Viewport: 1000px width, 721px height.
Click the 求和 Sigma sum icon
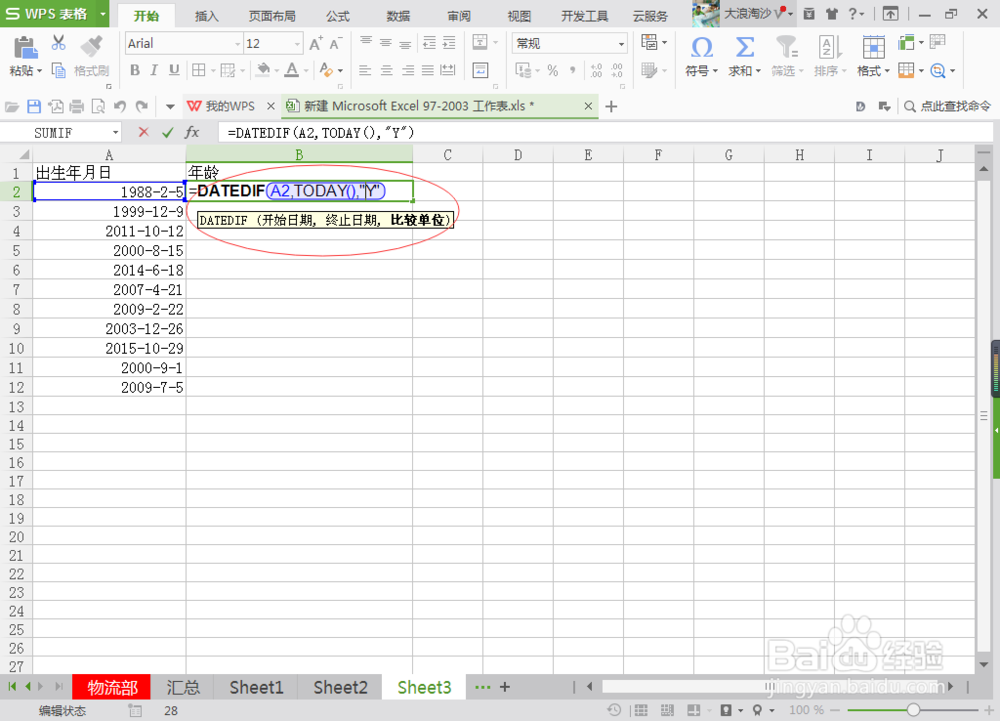744,48
